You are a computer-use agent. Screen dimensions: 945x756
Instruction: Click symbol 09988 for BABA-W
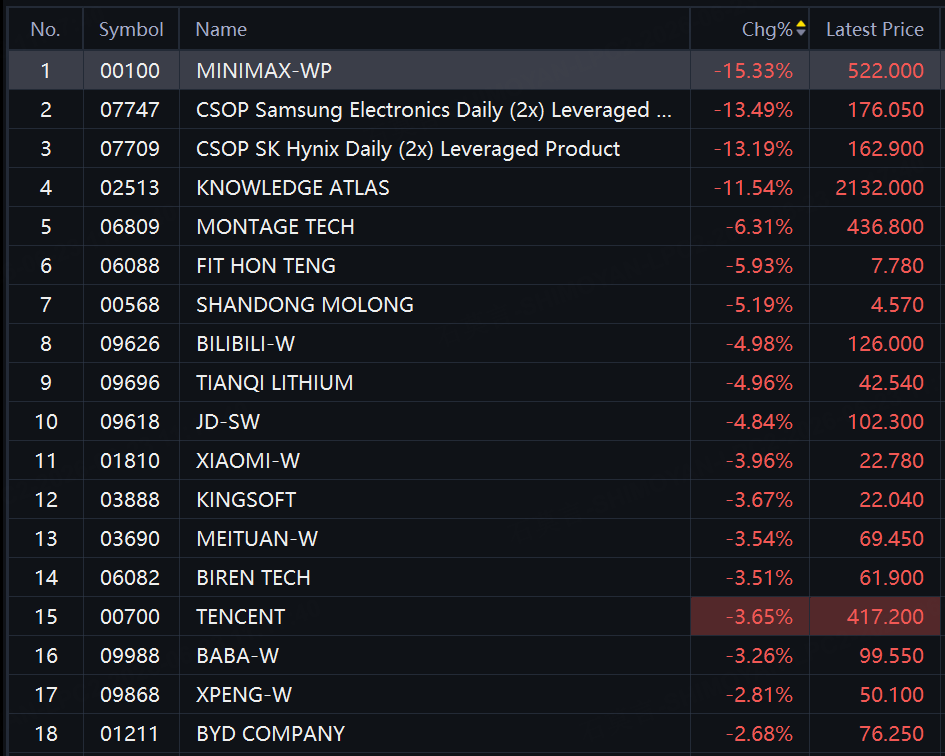[130, 655]
